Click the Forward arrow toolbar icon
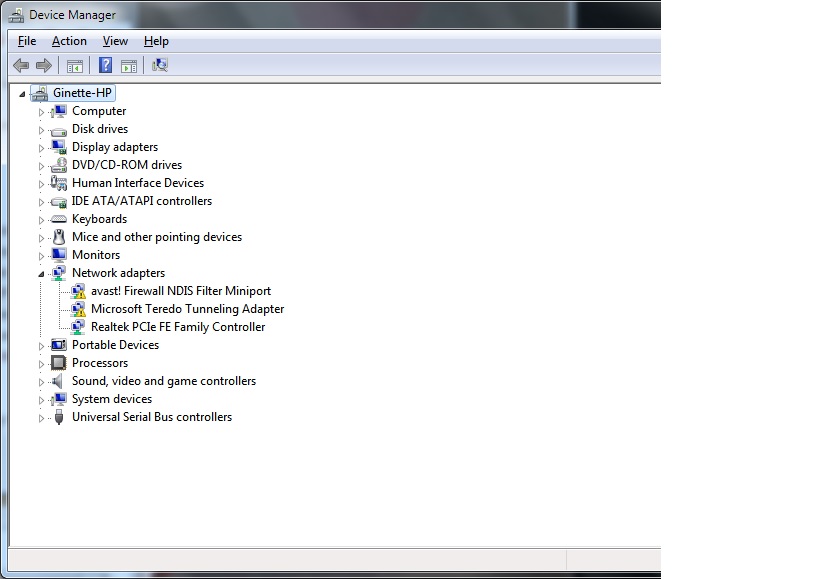819x579 pixels. tap(44, 65)
